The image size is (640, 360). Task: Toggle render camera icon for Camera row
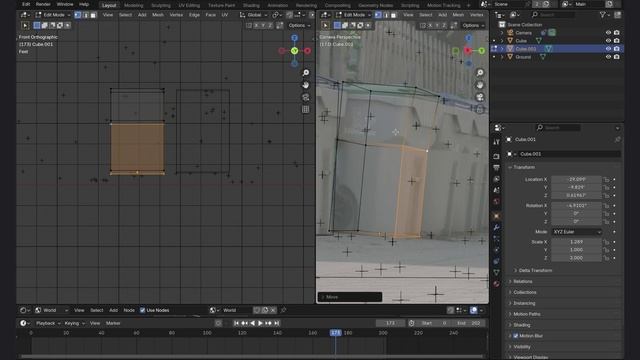coord(616,33)
